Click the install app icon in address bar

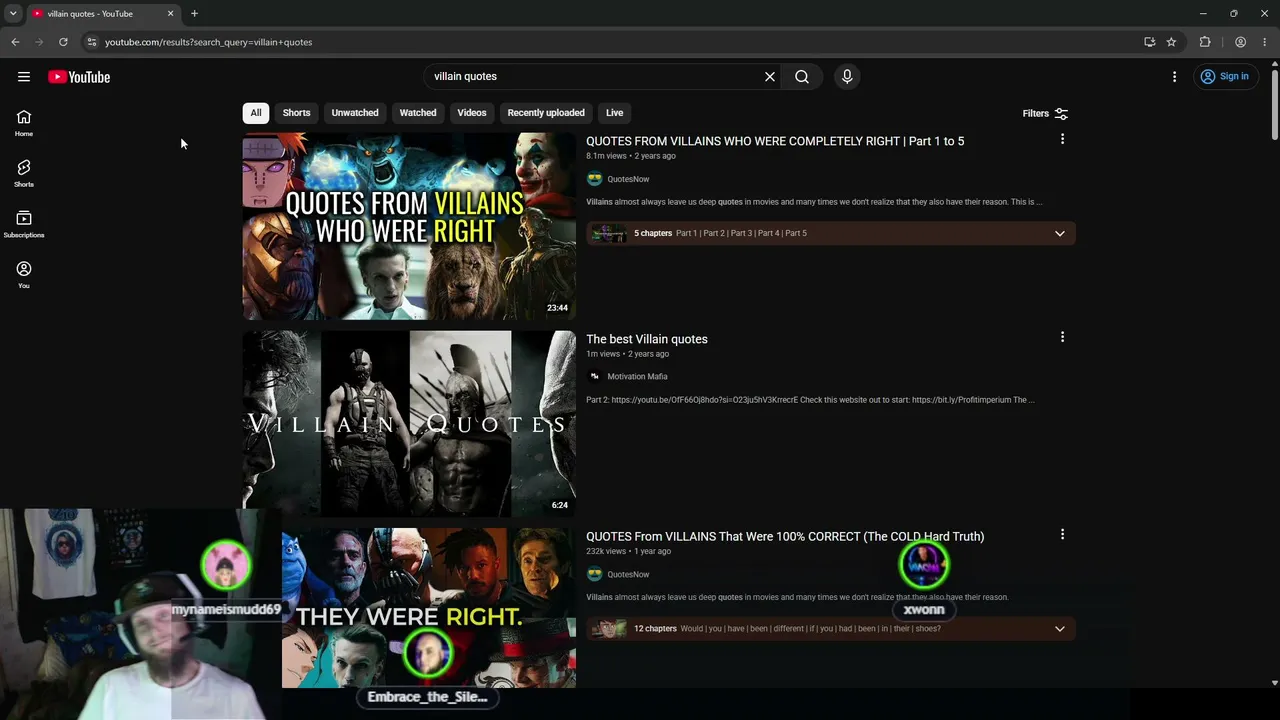pyautogui.click(x=1149, y=42)
